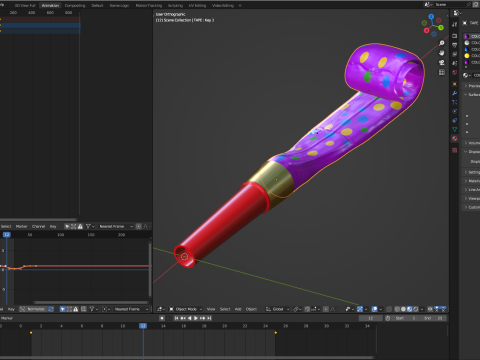The image size is (480, 360).
Task: Click the blue material slot swatch
Action: pos(467,49)
